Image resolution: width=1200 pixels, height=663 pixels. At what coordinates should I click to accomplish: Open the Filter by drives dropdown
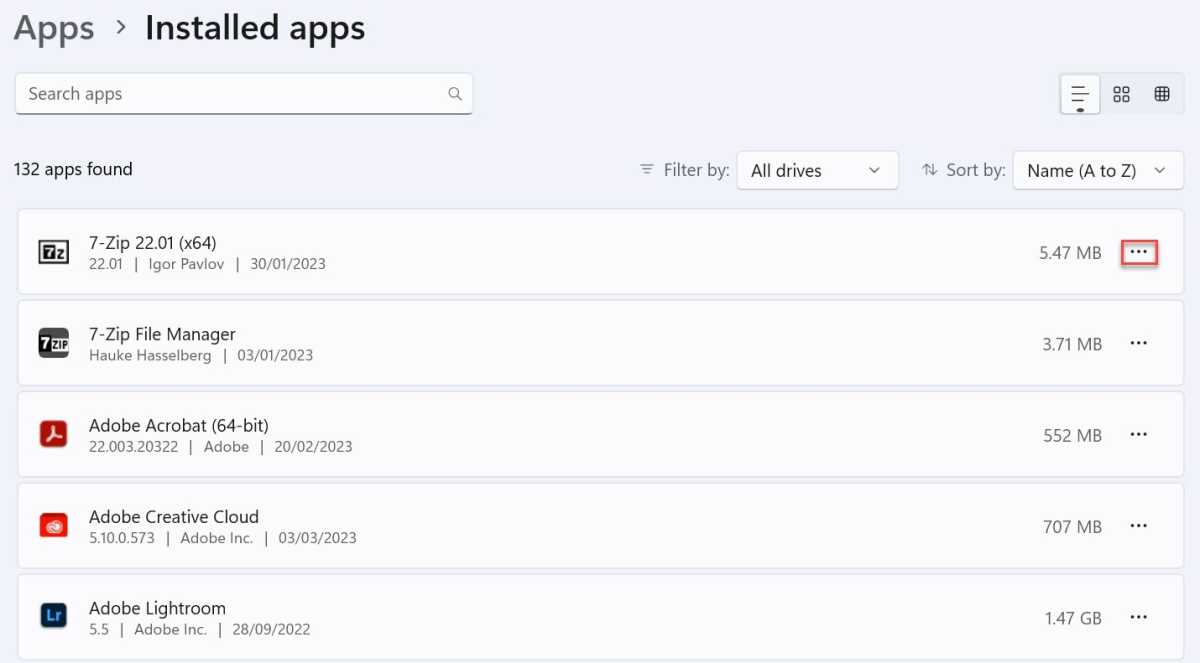coord(816,171)
